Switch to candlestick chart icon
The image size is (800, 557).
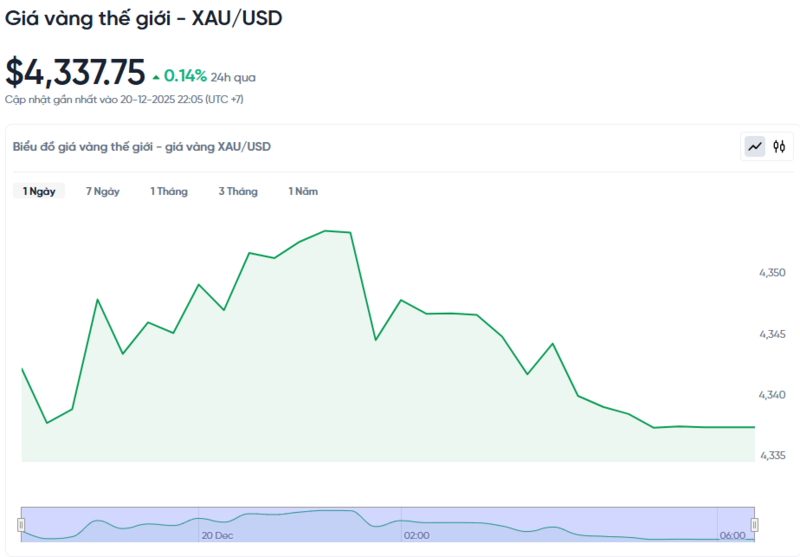tap(779, 147)
